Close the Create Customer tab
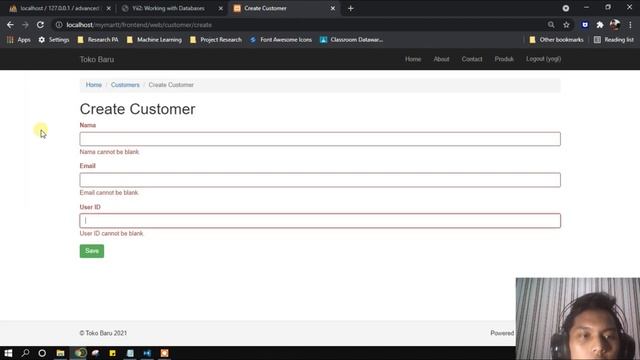This screenshot has width=640, height=360. [x=333, y=8]
